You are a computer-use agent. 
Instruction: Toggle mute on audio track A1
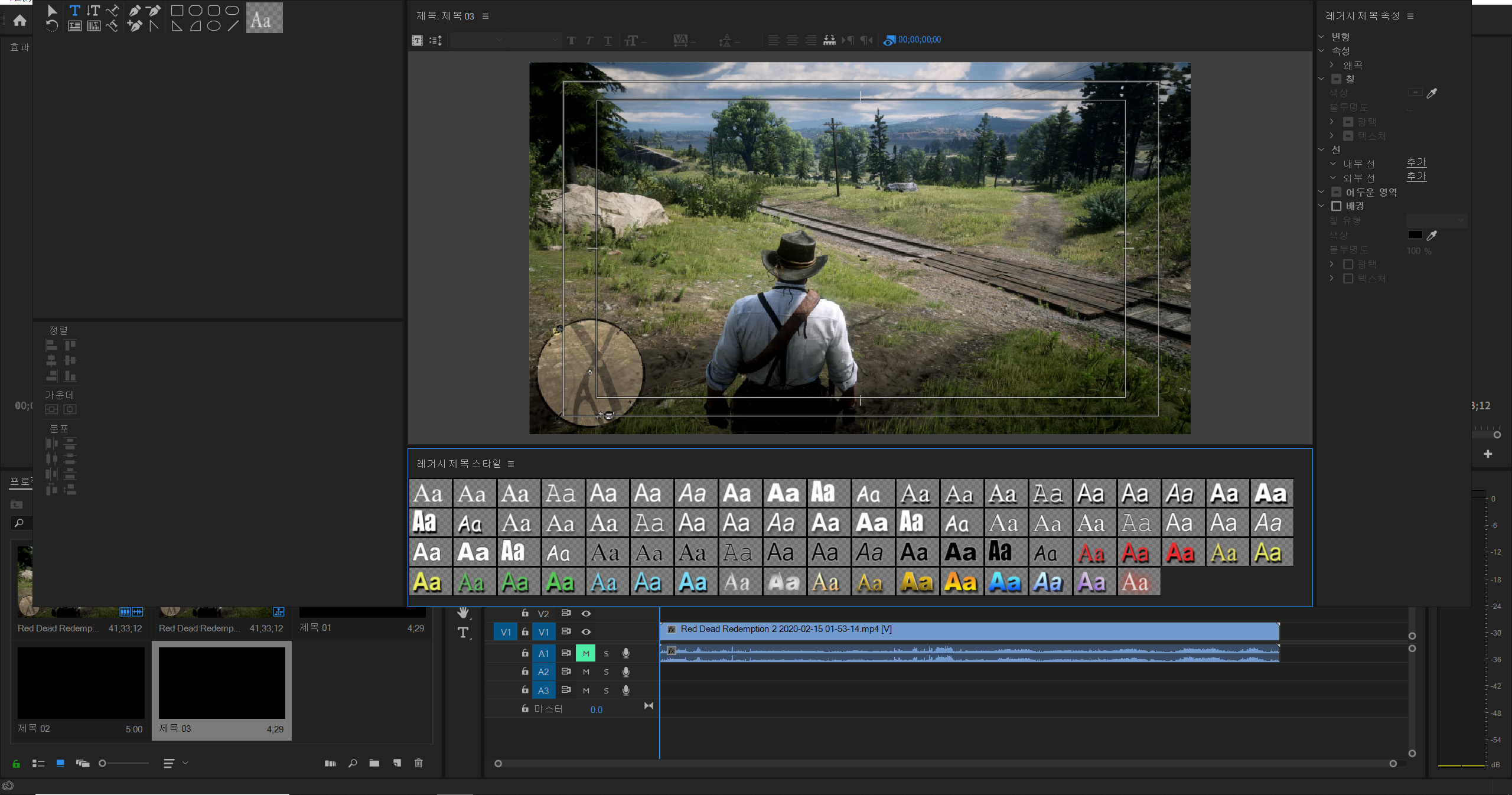586,653
